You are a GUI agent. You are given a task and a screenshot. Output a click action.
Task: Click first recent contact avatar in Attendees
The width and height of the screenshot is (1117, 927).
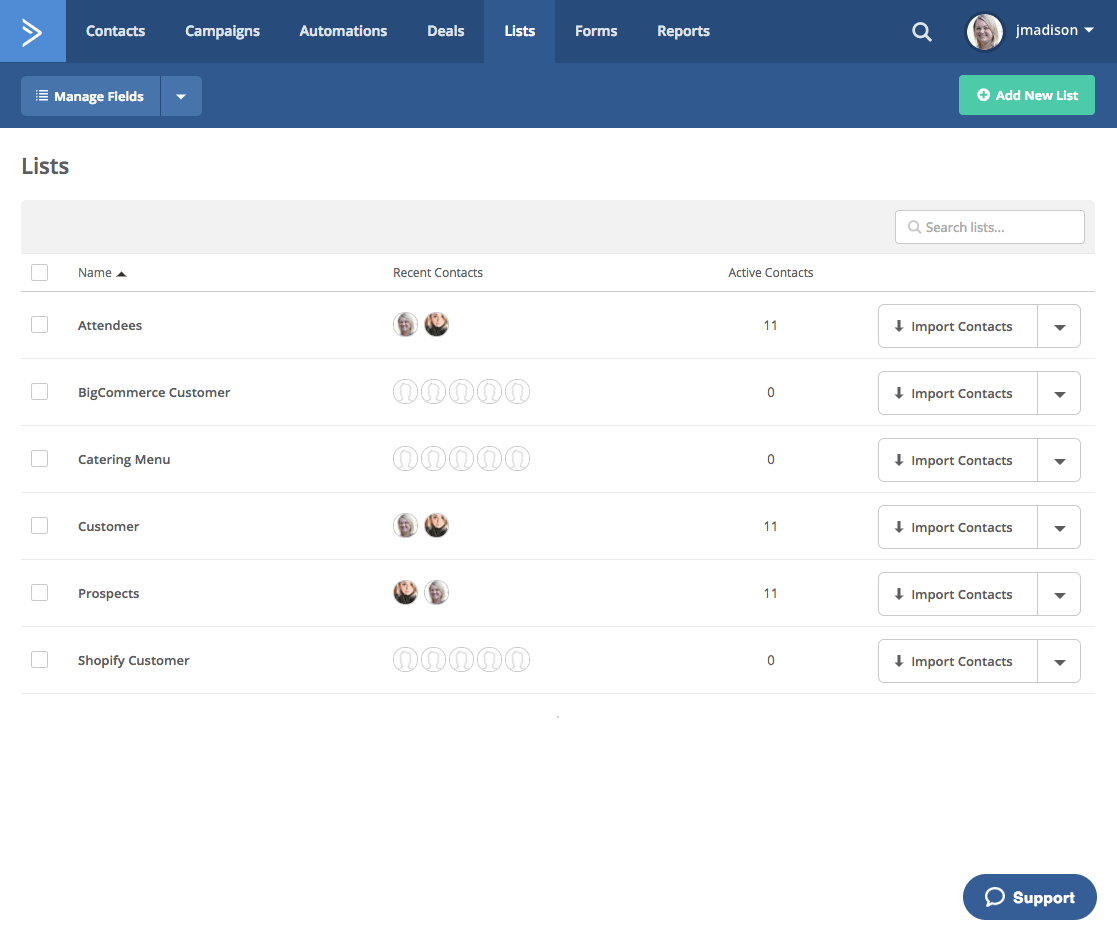point(405,325)
